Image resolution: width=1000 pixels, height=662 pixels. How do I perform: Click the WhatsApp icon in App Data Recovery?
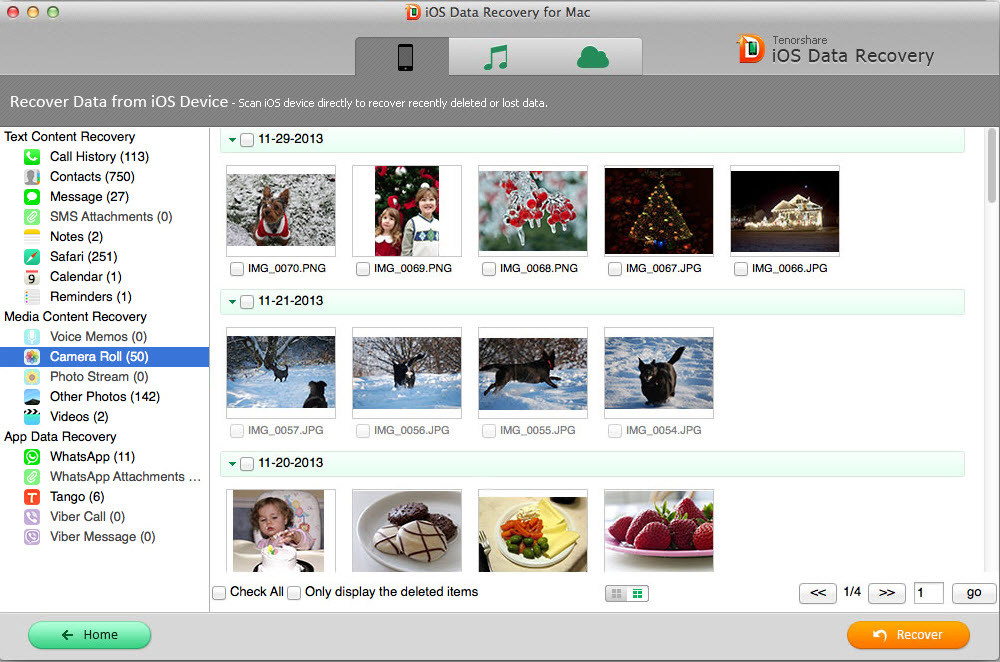32,457
